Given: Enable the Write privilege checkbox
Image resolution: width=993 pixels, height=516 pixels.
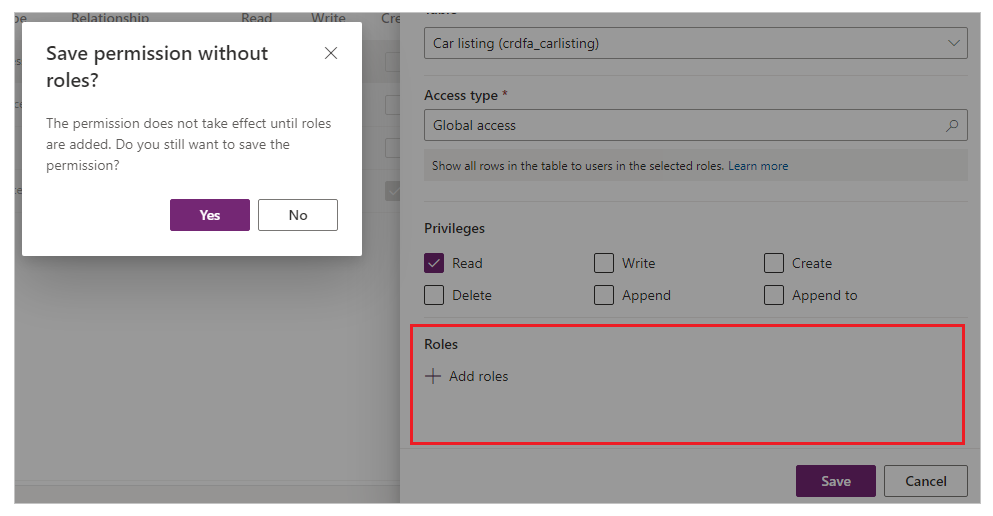Looking at the screenshot, I should pyautogui.click(x=604, y=264).
